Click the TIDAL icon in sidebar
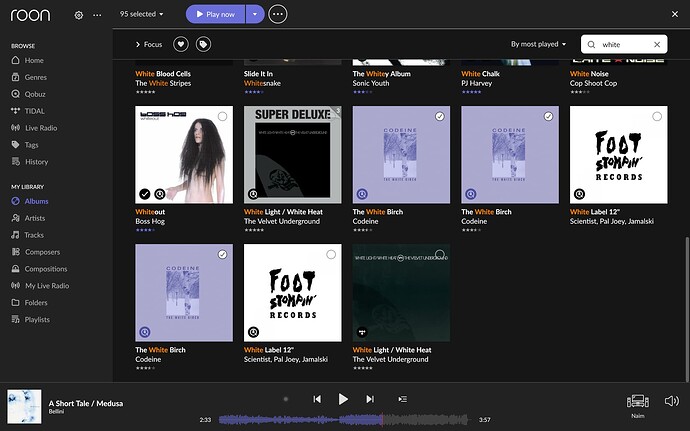The width and height of the screenshot is (690, 431). click(15, 111)
